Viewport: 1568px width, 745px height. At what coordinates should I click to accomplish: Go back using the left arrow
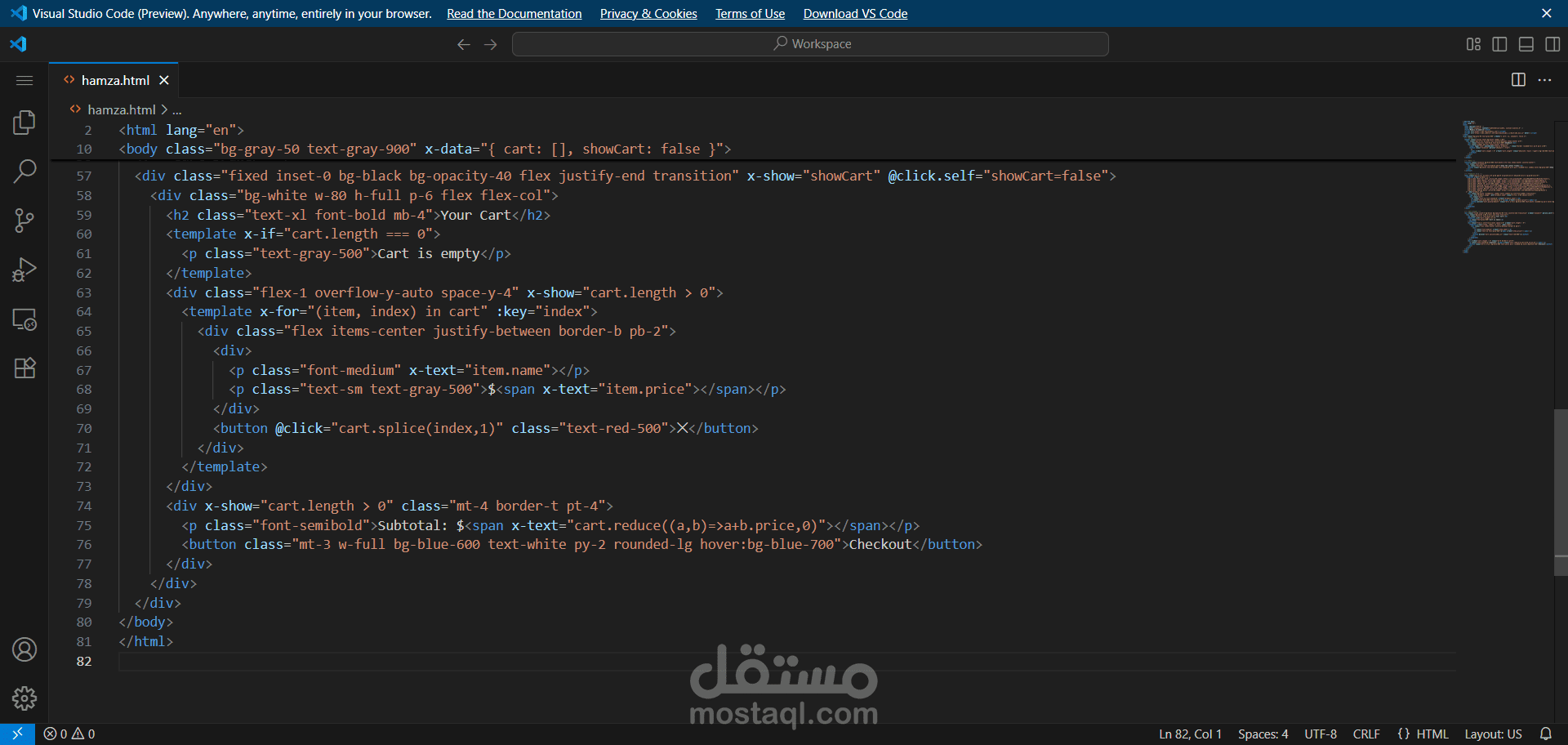[x=464, y=44]
